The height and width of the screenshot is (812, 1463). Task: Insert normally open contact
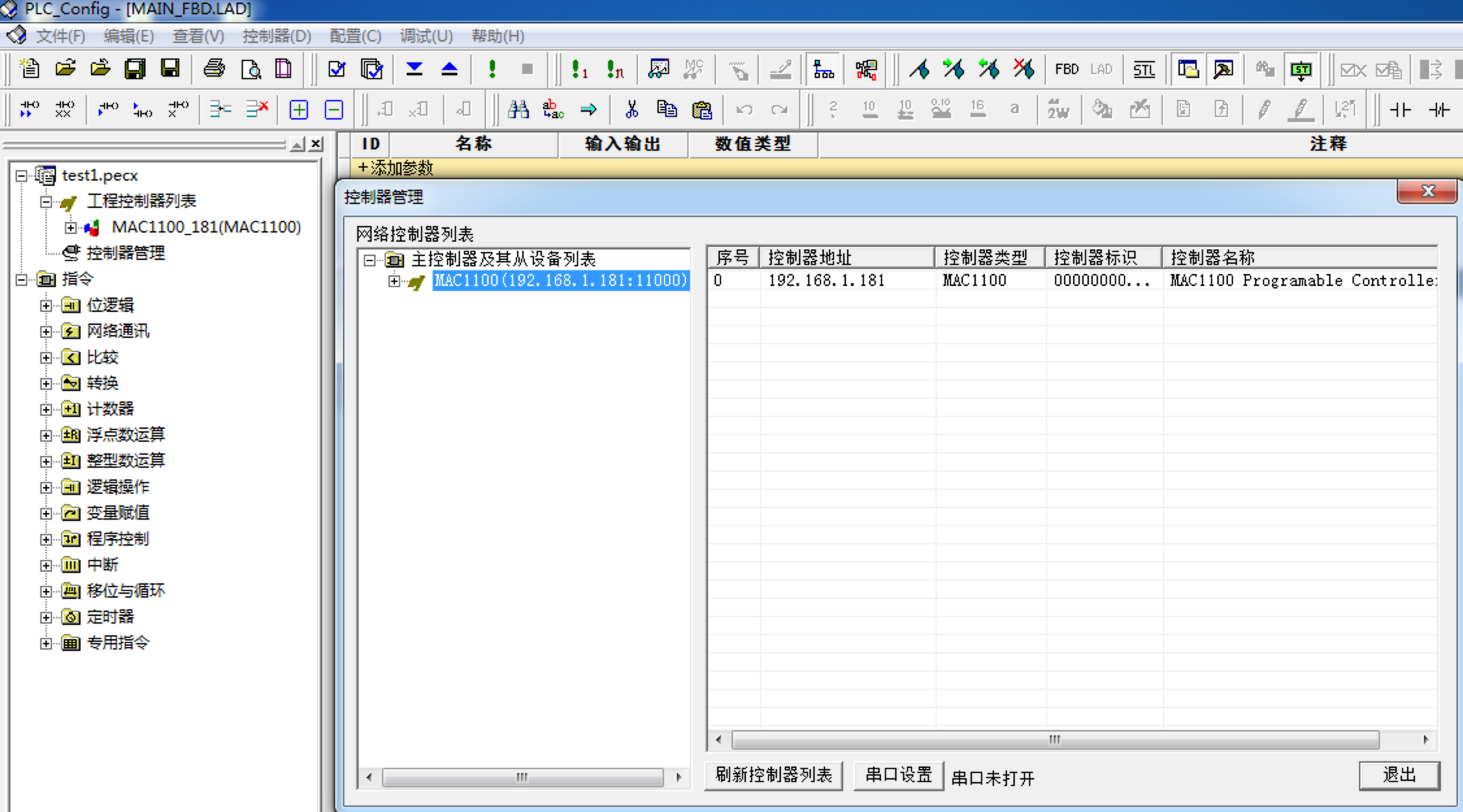1401,110
